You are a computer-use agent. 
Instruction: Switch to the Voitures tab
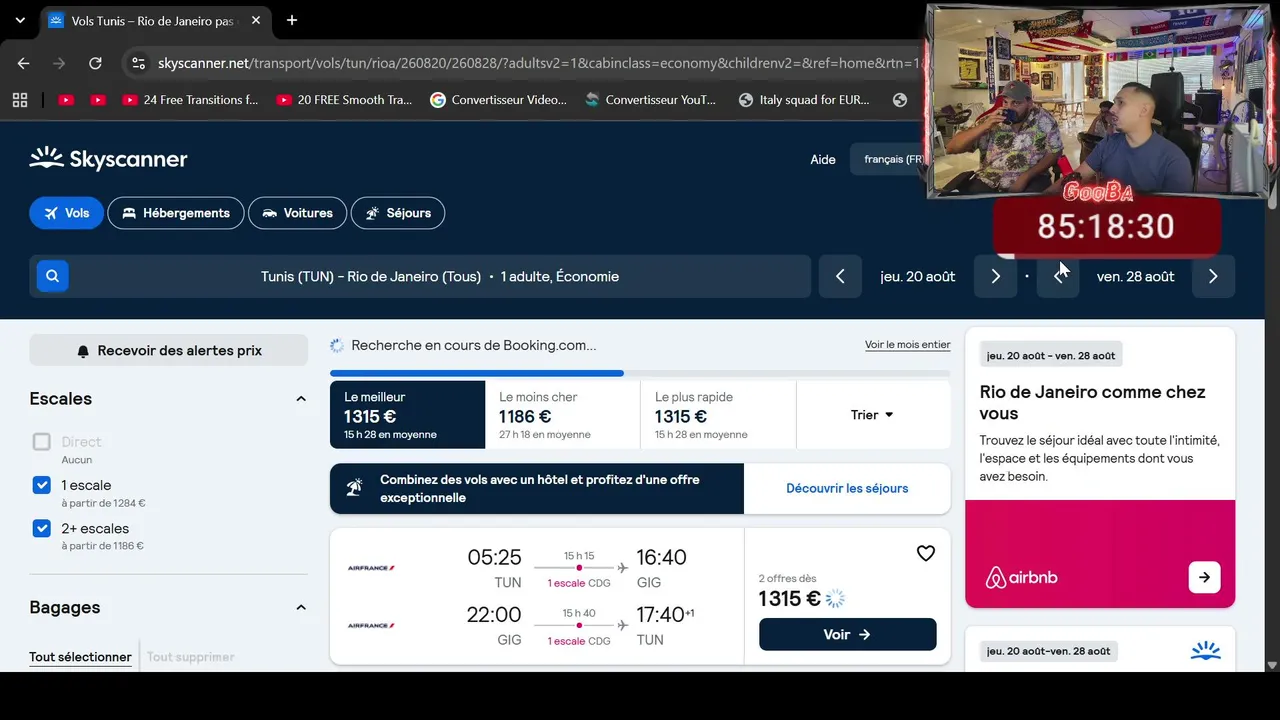297,213
